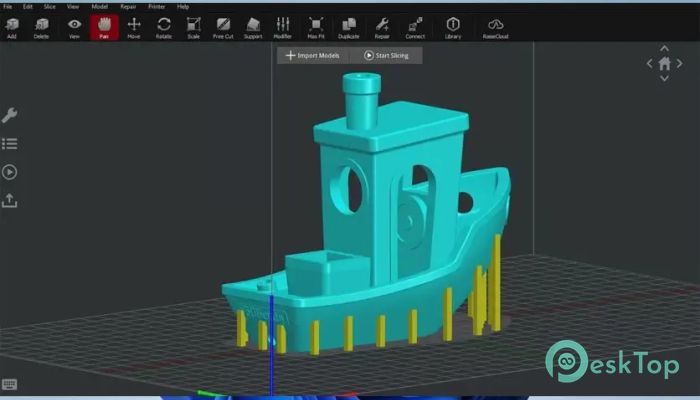Click the Import Models button

pos(313,55)
